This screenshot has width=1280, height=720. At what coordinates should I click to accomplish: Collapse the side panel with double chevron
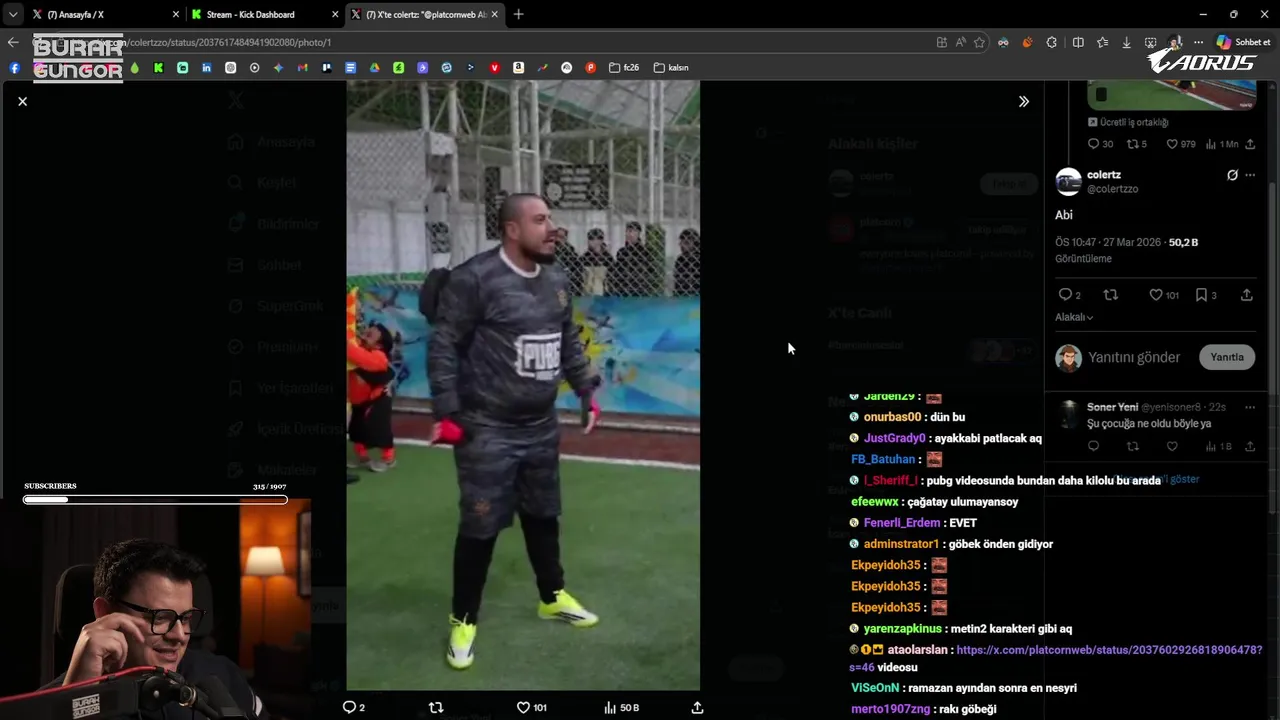pos(1024,101)
